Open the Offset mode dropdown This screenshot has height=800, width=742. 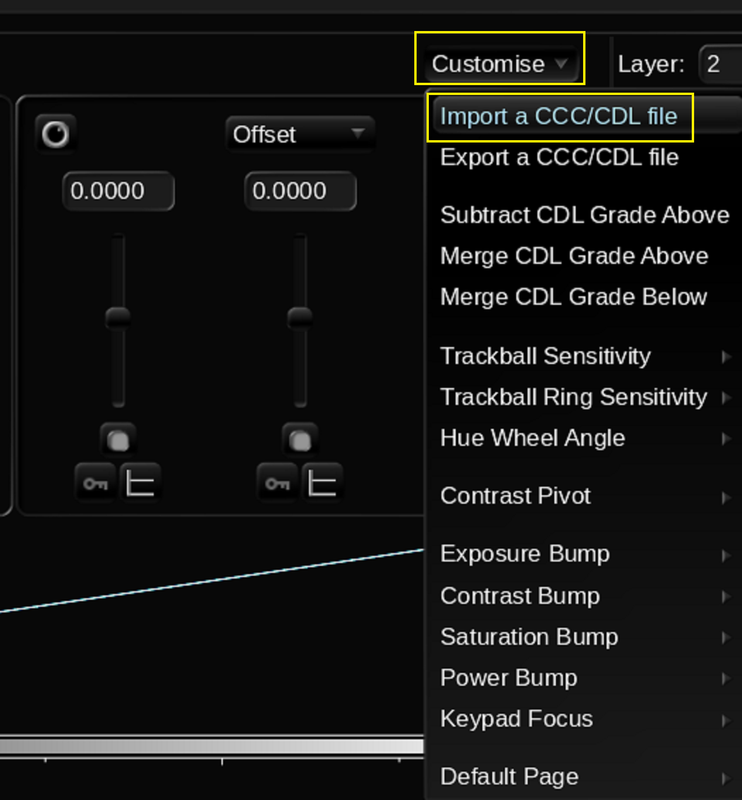(x=300, y=134)
